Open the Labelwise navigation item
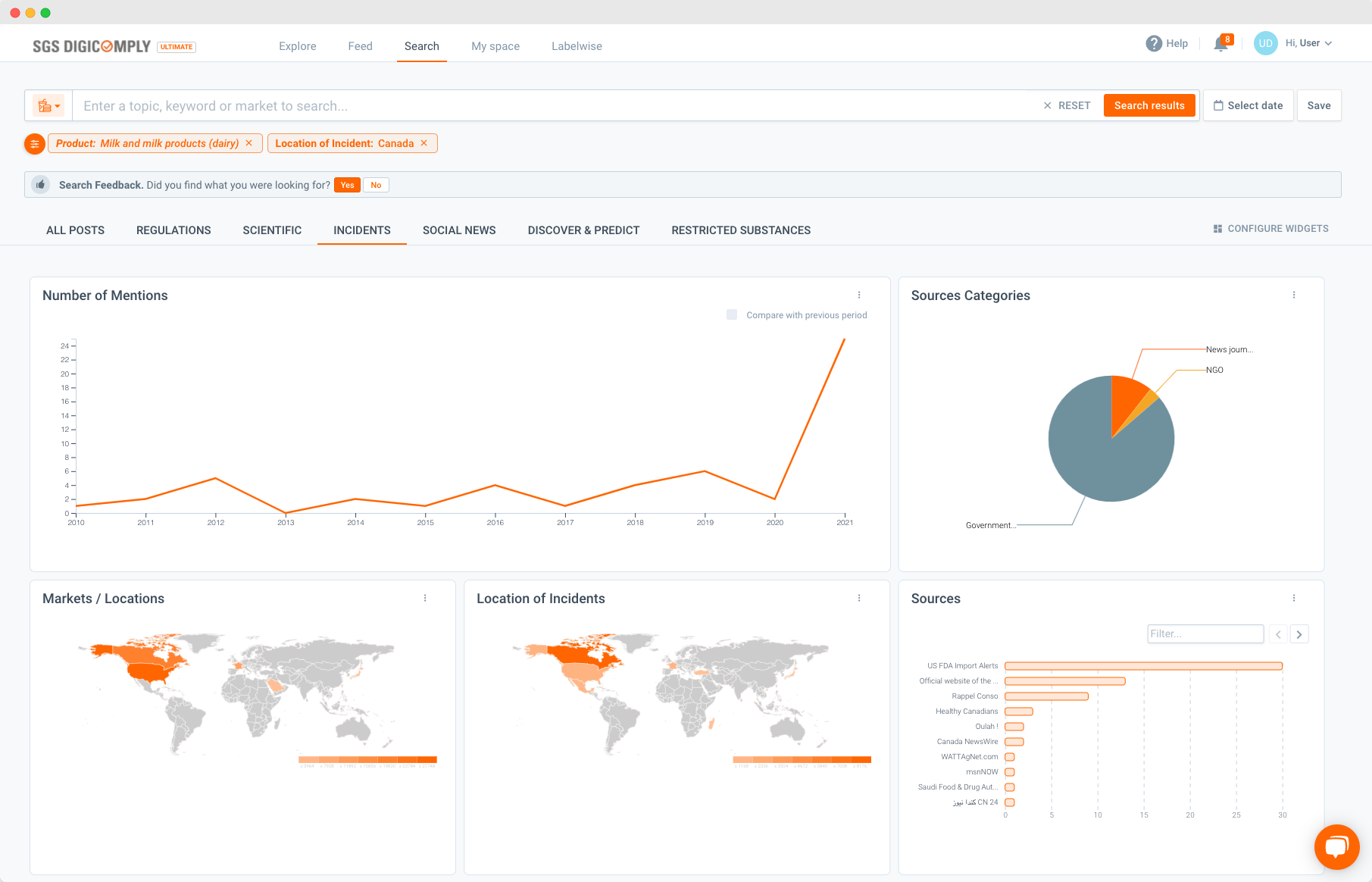This screenshot has height=882, width=1372. pyautogui.click(x=577, y=46)
